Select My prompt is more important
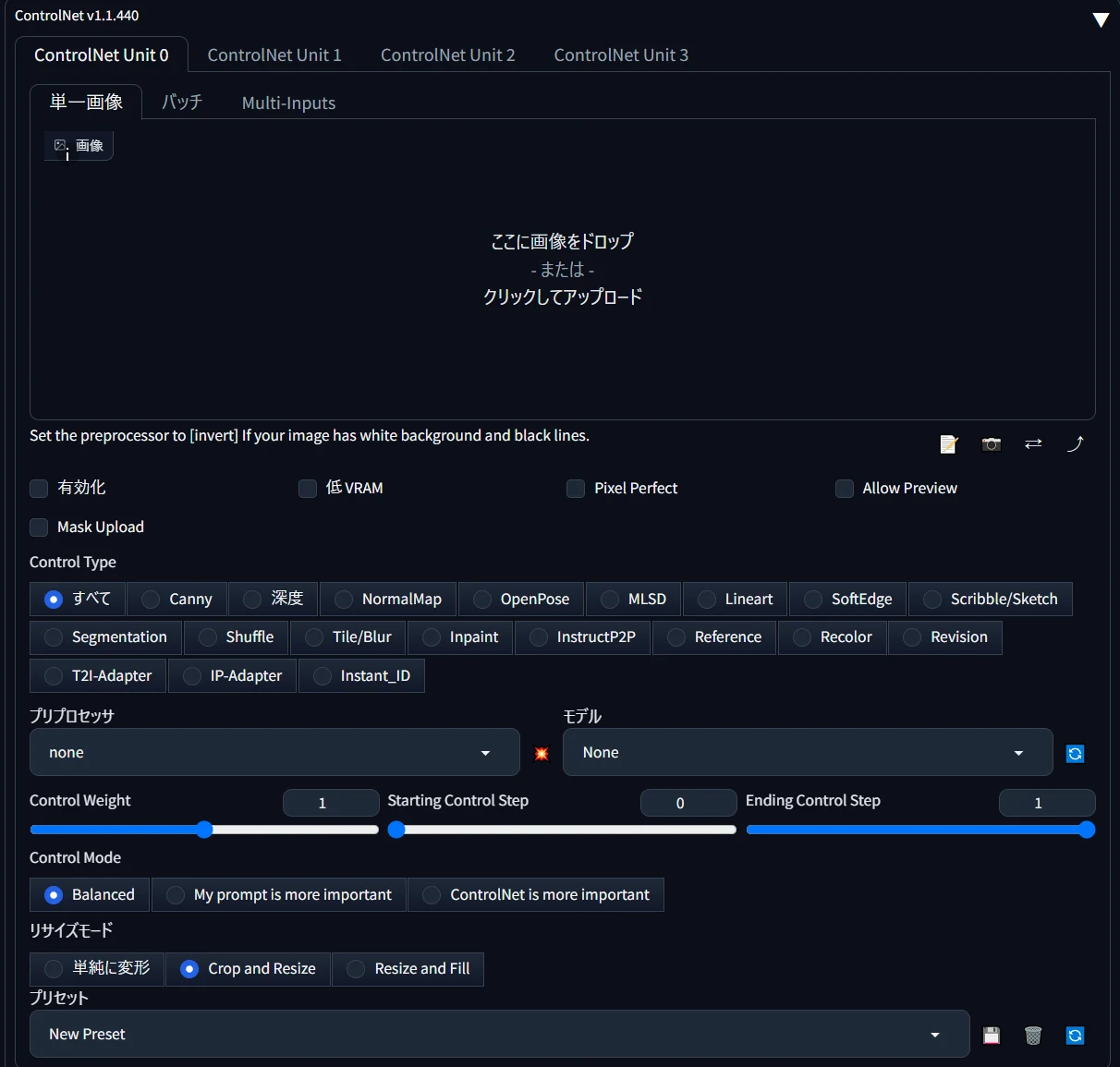 pos(279,894)
